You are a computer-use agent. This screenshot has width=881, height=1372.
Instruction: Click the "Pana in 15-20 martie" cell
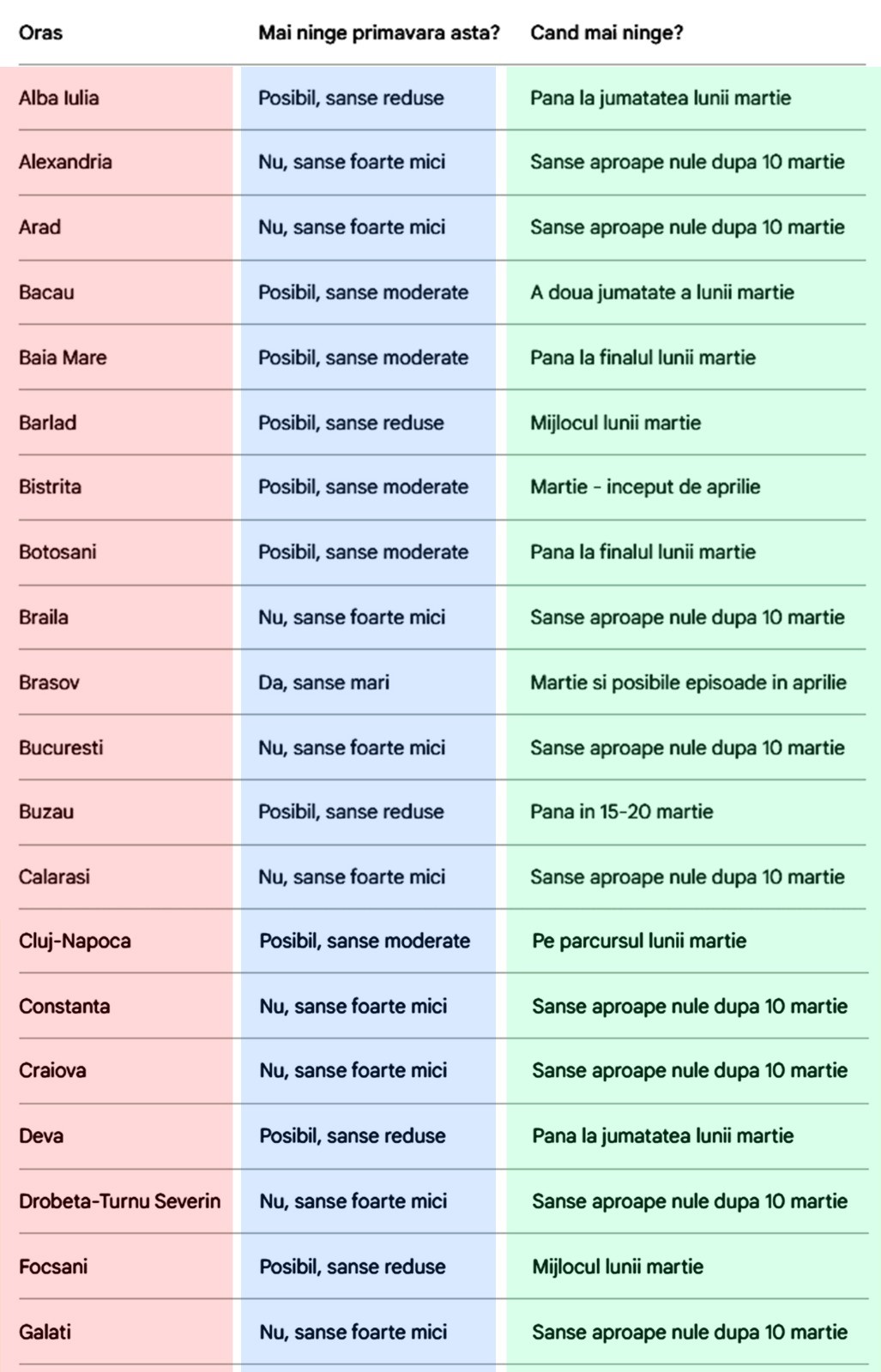point(621,811)
